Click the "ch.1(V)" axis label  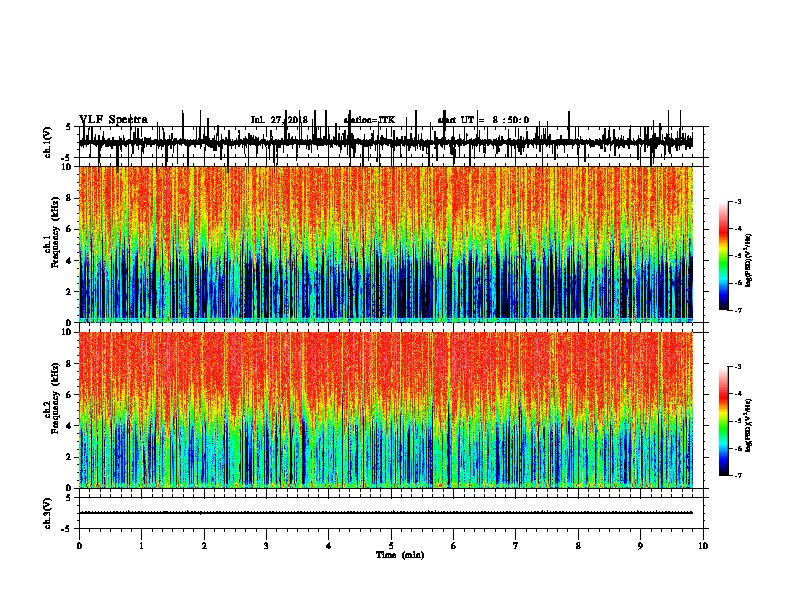[48, 142]
